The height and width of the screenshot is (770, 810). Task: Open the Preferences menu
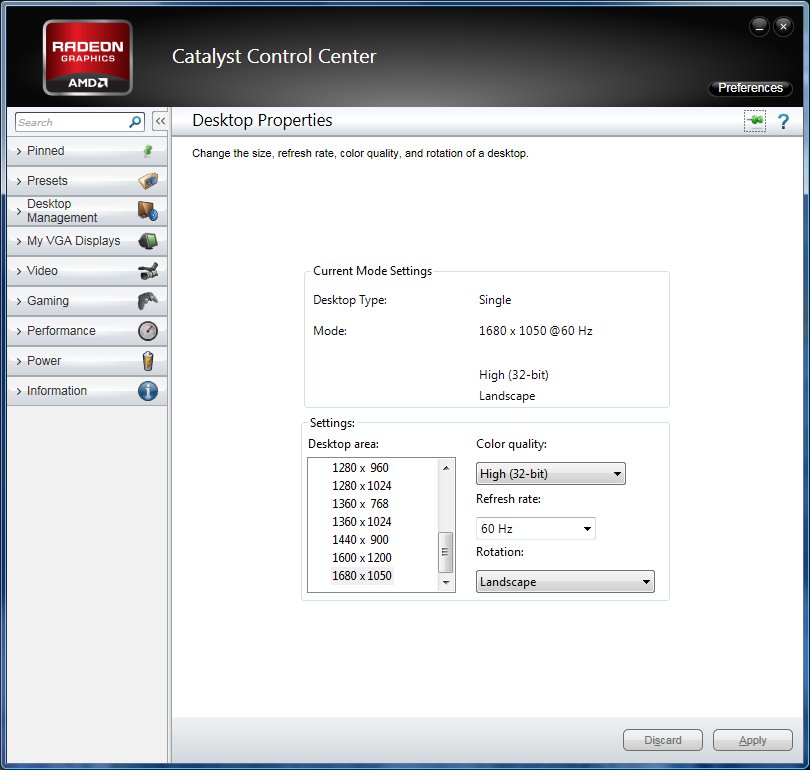coord(750,88)
